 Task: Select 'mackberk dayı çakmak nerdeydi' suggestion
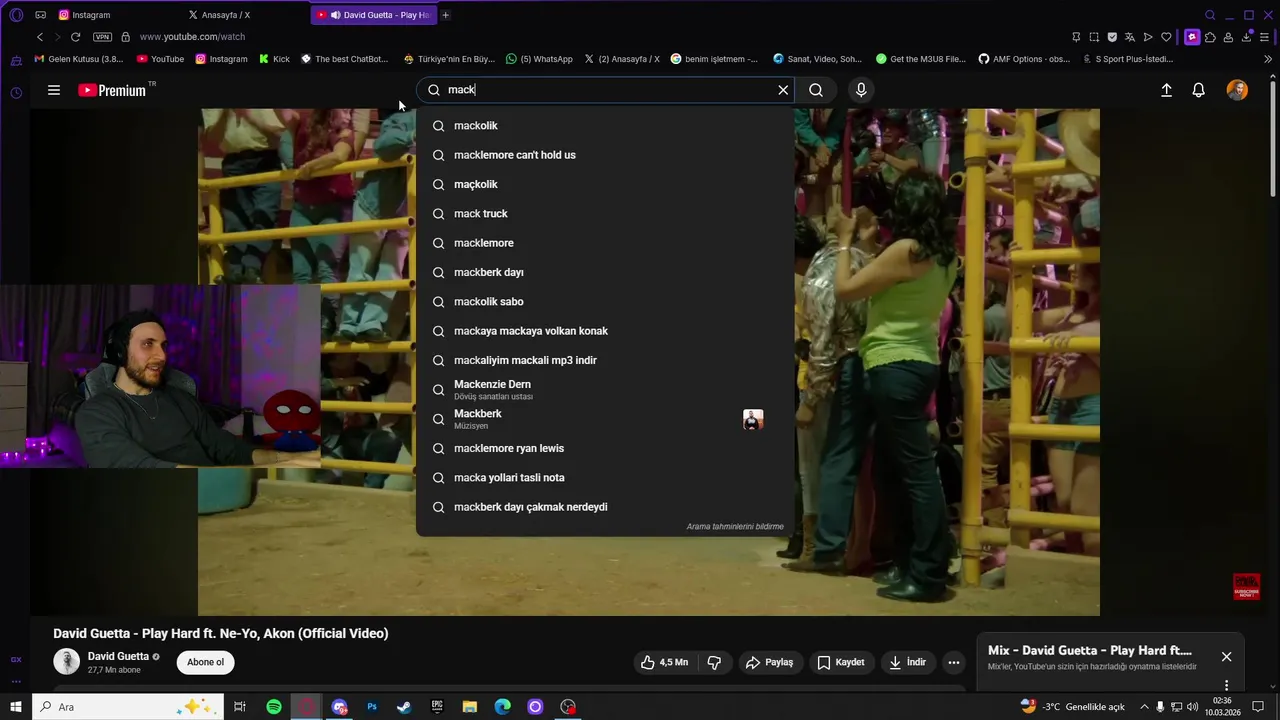pyautogui.click(x=605, y=507)
